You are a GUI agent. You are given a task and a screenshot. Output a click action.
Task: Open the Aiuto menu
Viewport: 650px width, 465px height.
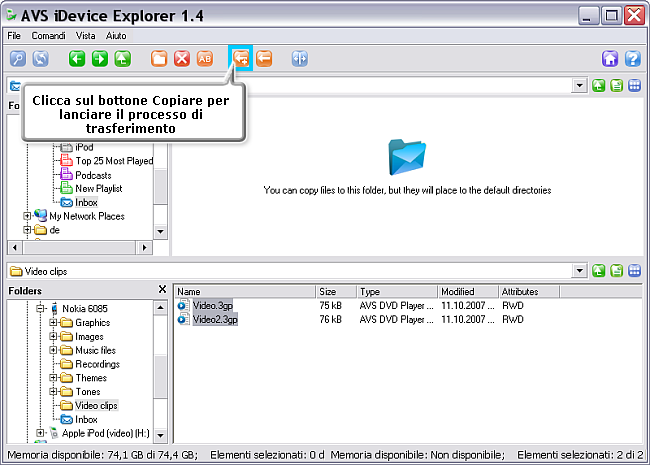point(116,36)
